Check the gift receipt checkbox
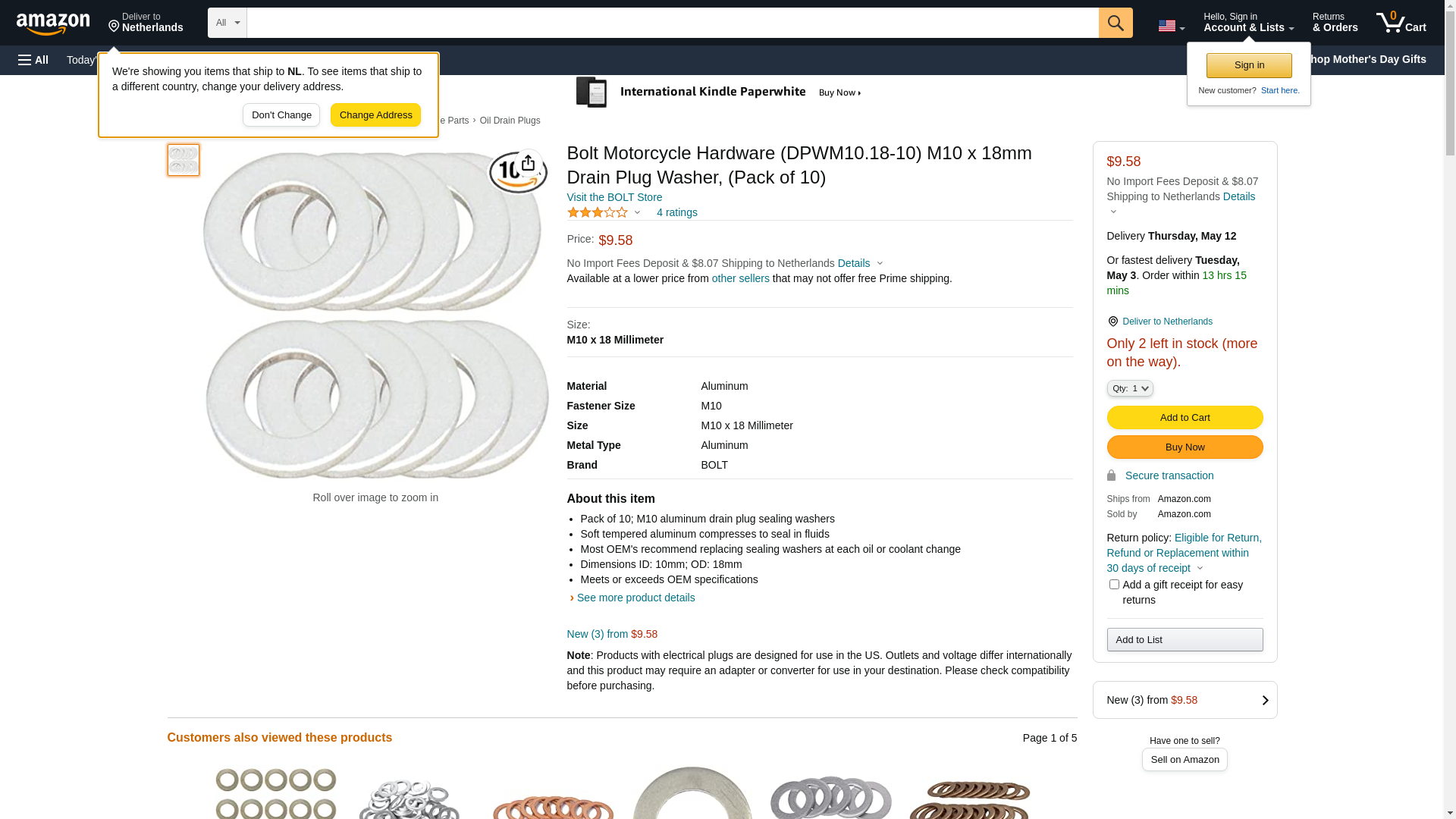This screenshot has width=1456, height=819. tap(1114, 585)
